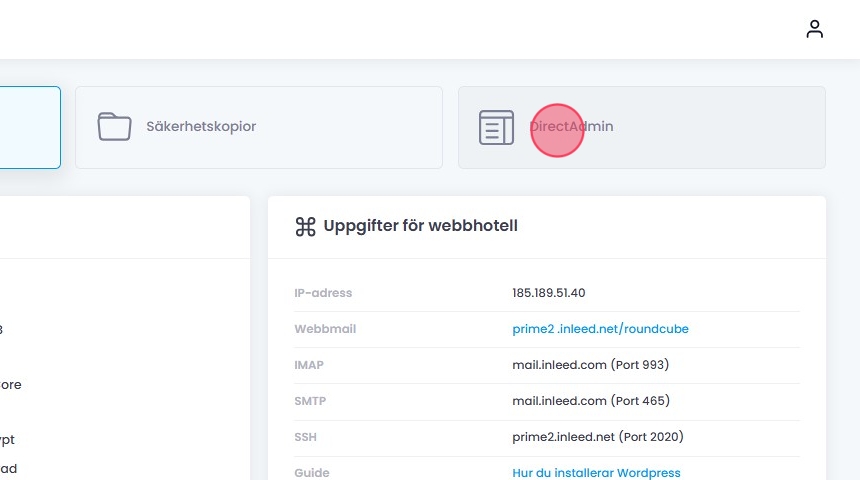
Task: Click the DirectAdmin panel icon
Action: click(496, 127)
